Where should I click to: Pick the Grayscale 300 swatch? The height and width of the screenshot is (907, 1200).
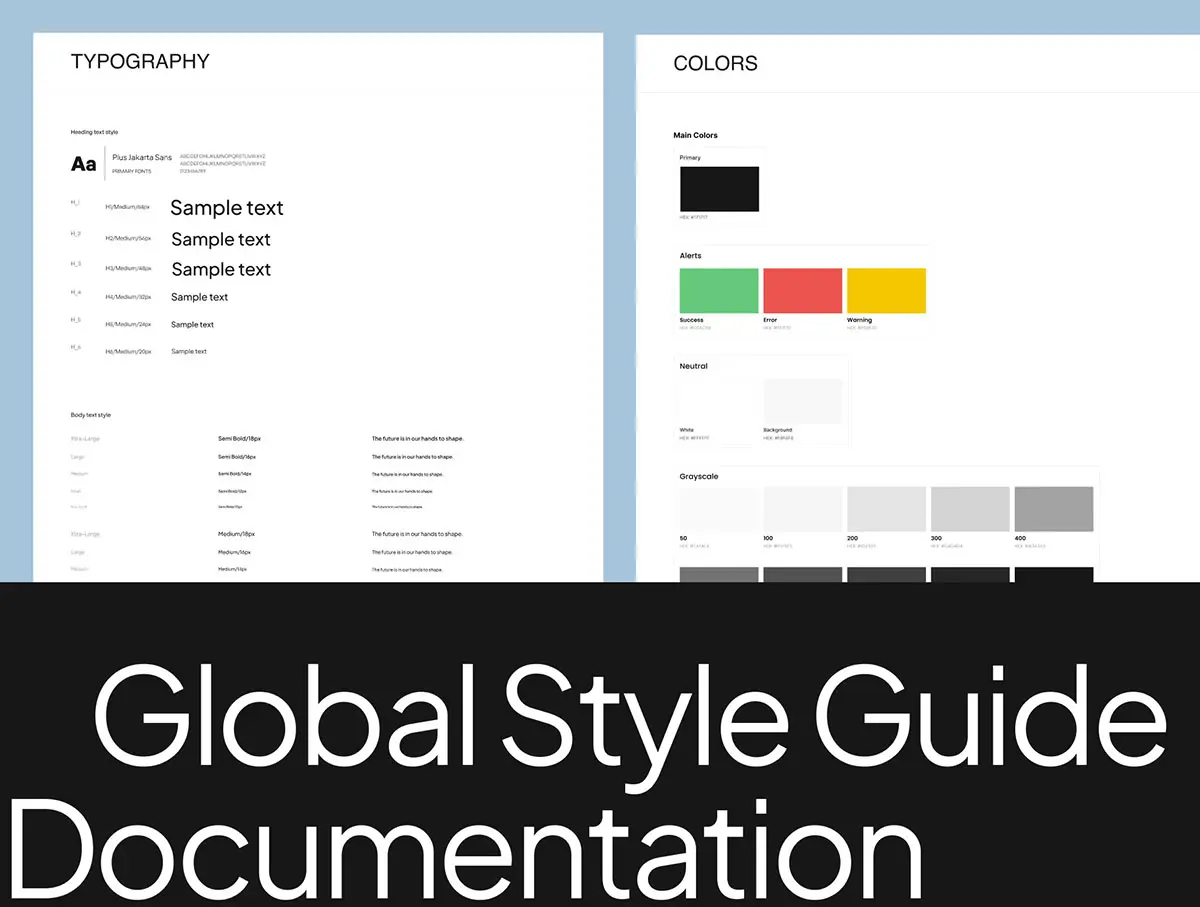tap(970, 509)
